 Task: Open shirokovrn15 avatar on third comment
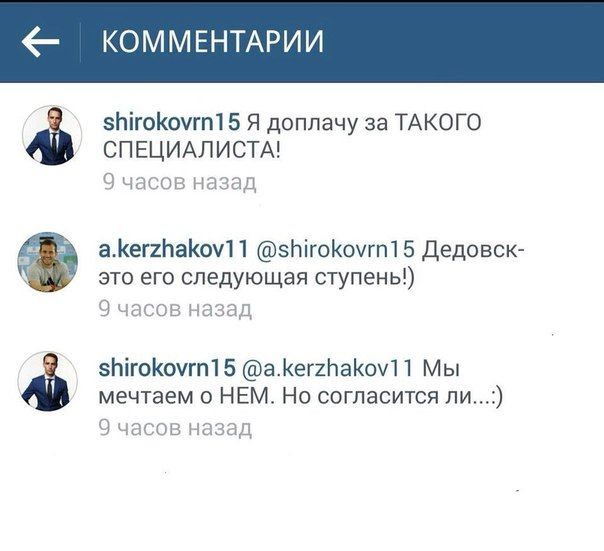pyautogui.click(x=48, y=381)
